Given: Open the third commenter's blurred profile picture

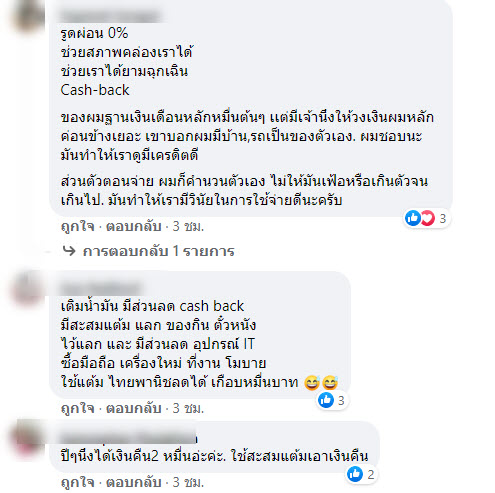Looking at the screenshot, I should (x=28, y=436).
